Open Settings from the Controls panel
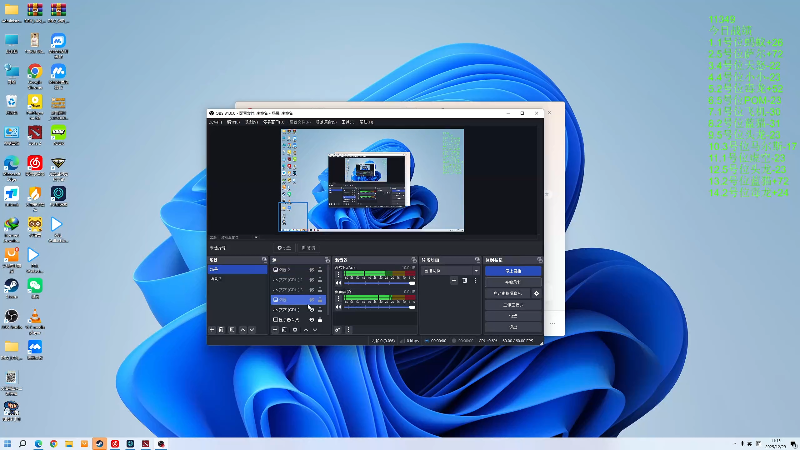This screenshot has width=800, height=450. pos(513,316)
